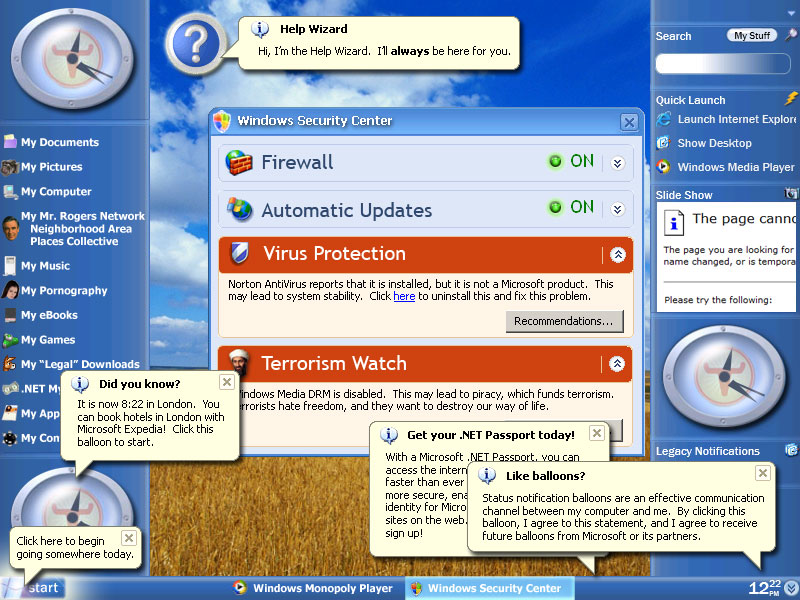Image resolution: width=800 pixels, height=600 pixels.
Task: Expand the Automatic Updates section chevron
Action: (x=617, y=209)
